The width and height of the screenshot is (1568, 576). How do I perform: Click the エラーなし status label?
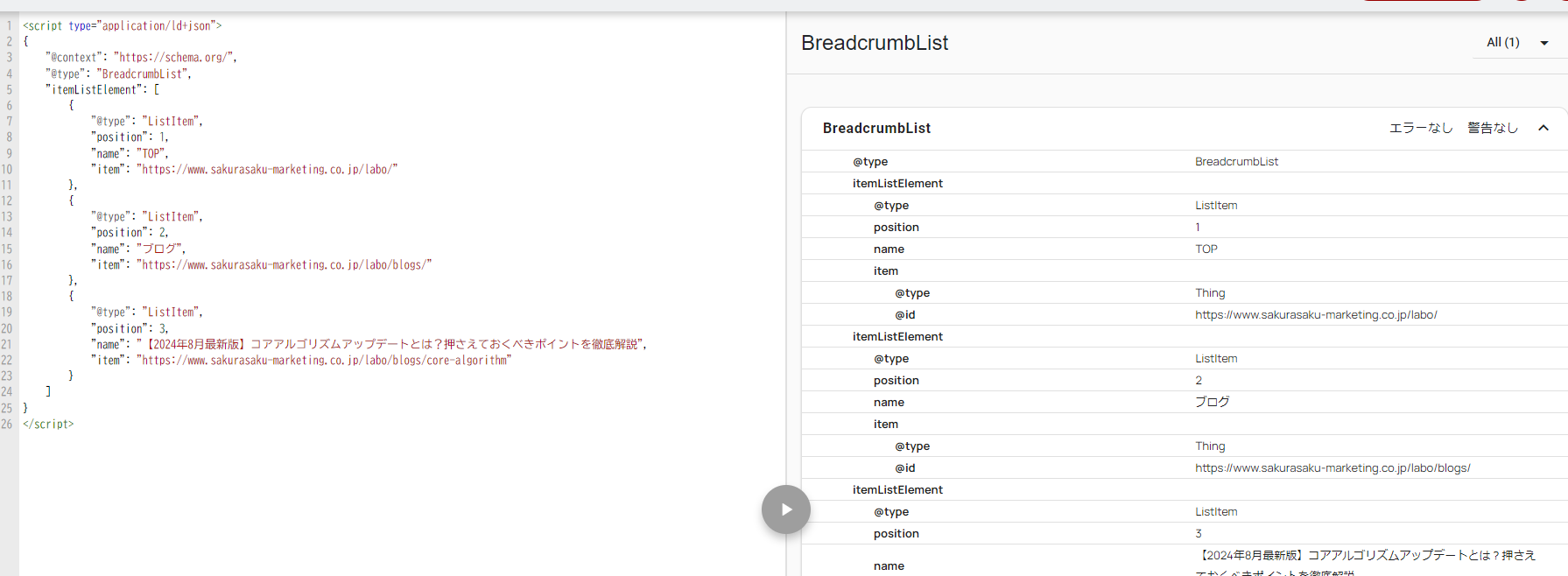(1421, 128)
